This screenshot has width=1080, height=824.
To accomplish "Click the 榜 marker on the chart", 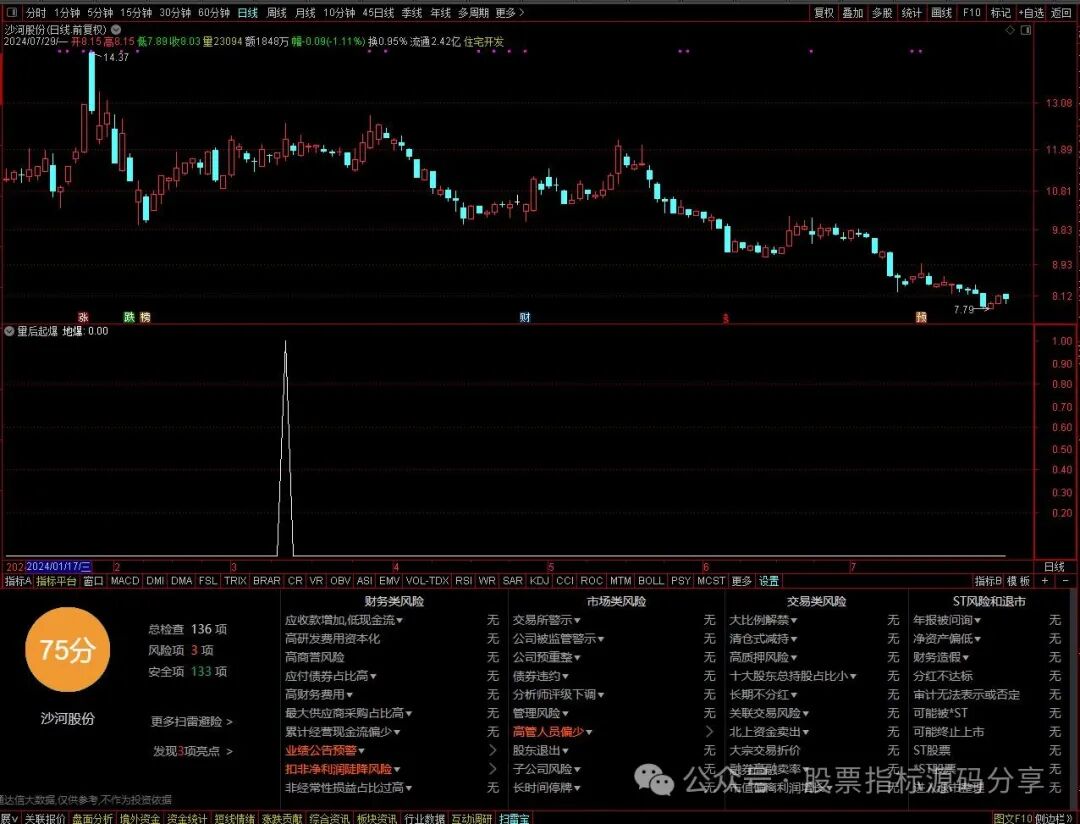I will (x=145, y=317).
